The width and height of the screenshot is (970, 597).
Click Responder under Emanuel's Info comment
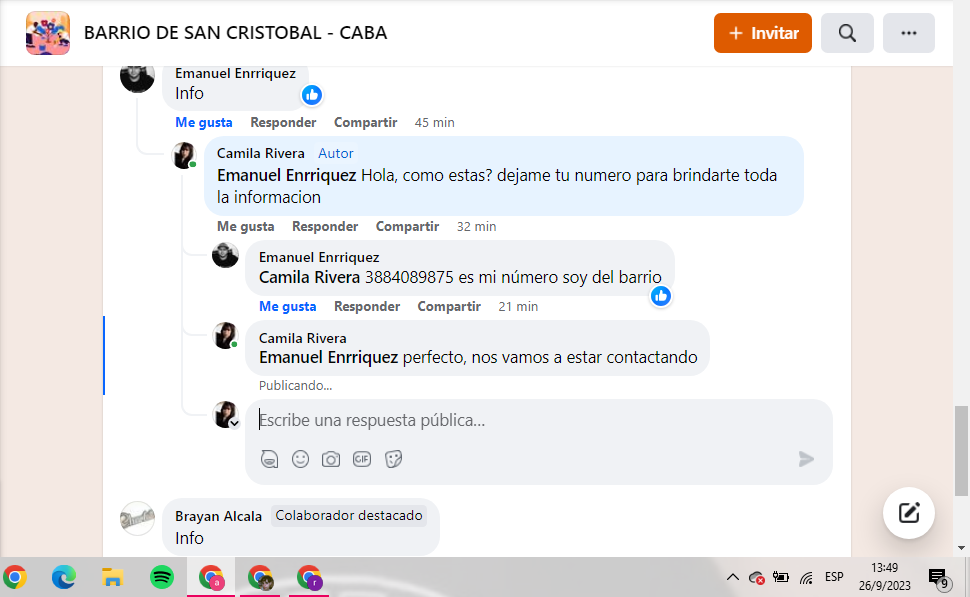pos(283,122)
